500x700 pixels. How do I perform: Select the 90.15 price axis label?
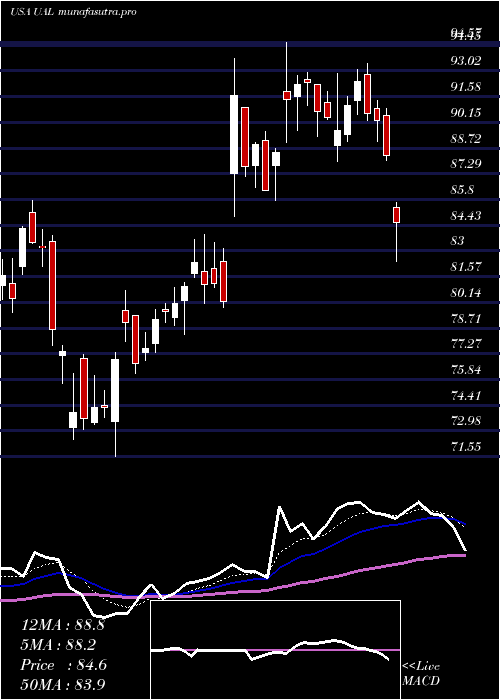466,112
